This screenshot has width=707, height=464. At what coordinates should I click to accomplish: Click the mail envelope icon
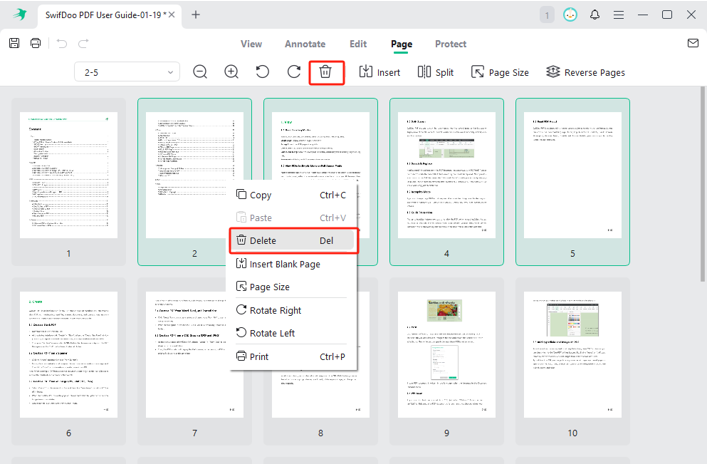pos(693,43)
